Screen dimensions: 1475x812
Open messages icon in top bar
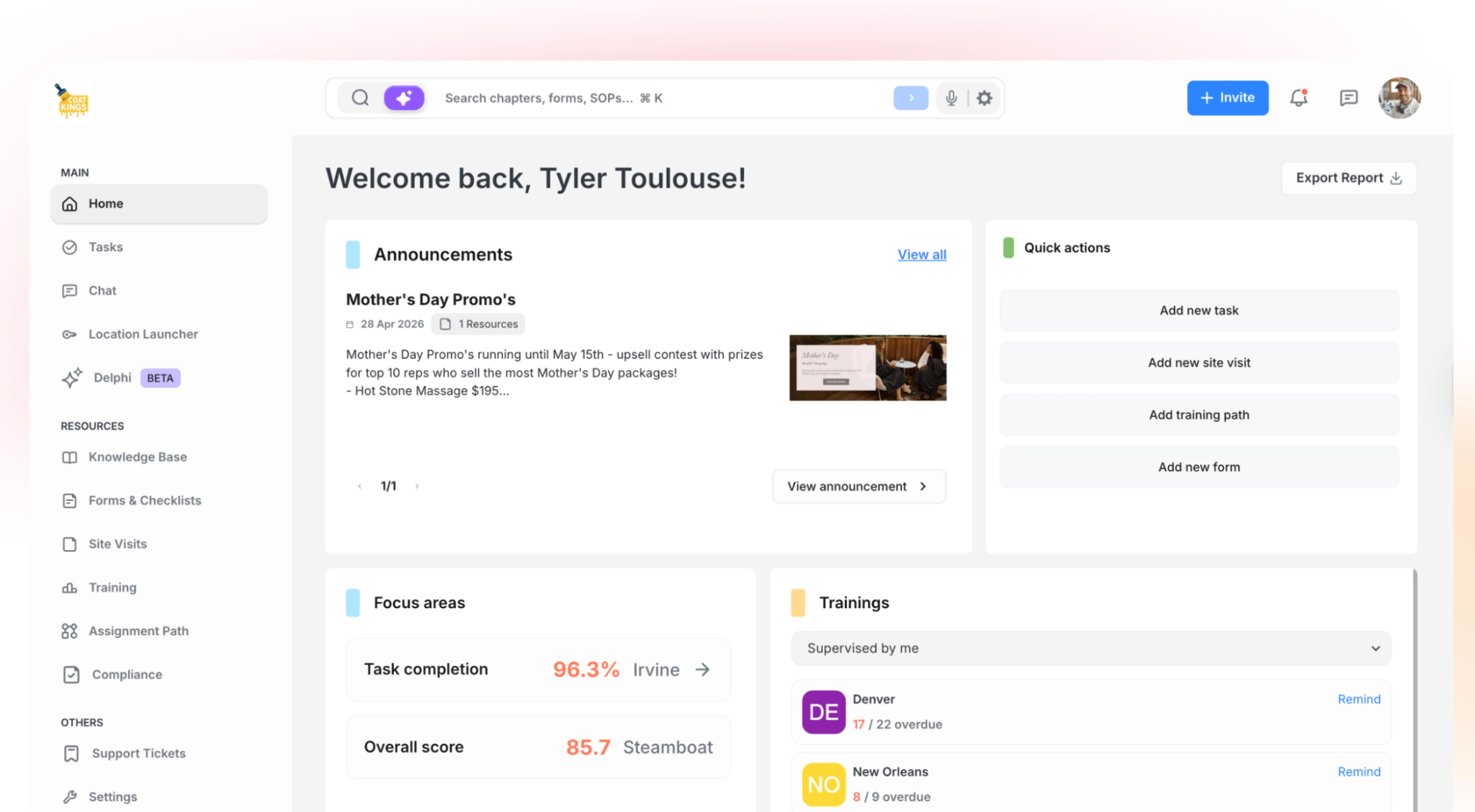point(1348,98)
